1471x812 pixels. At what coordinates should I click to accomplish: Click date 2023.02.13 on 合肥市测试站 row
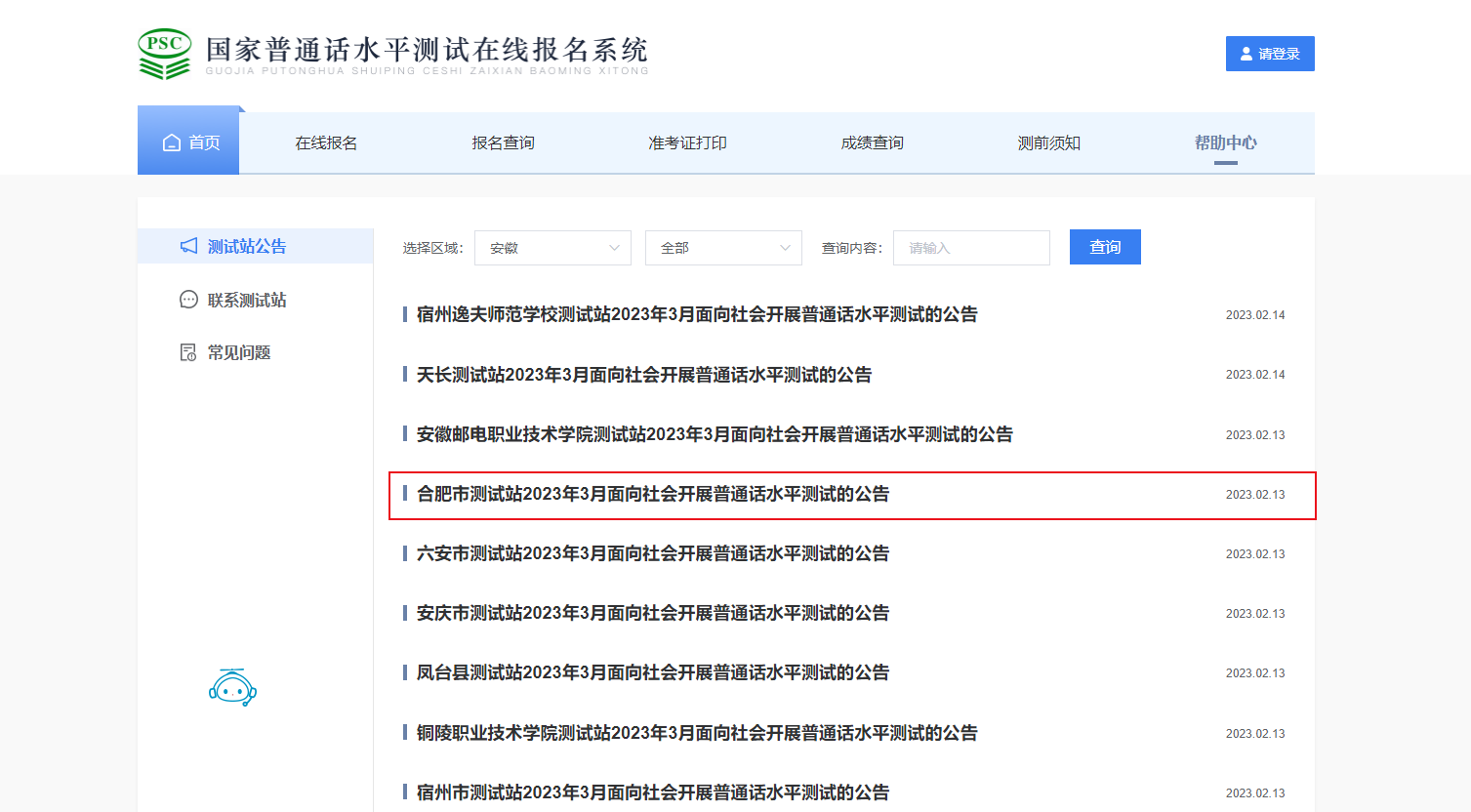coord(1255,495)
